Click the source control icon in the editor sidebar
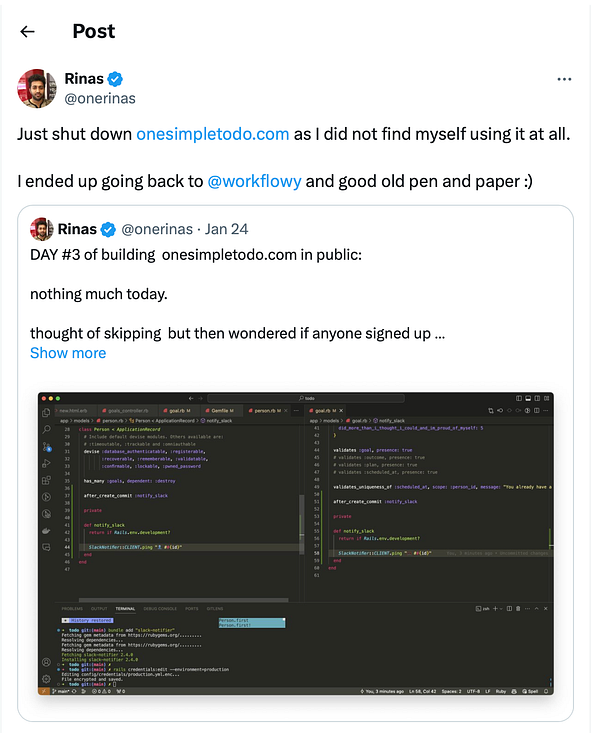Image resolution: width=600 pixels, height=733 pixels. (46, 445)
